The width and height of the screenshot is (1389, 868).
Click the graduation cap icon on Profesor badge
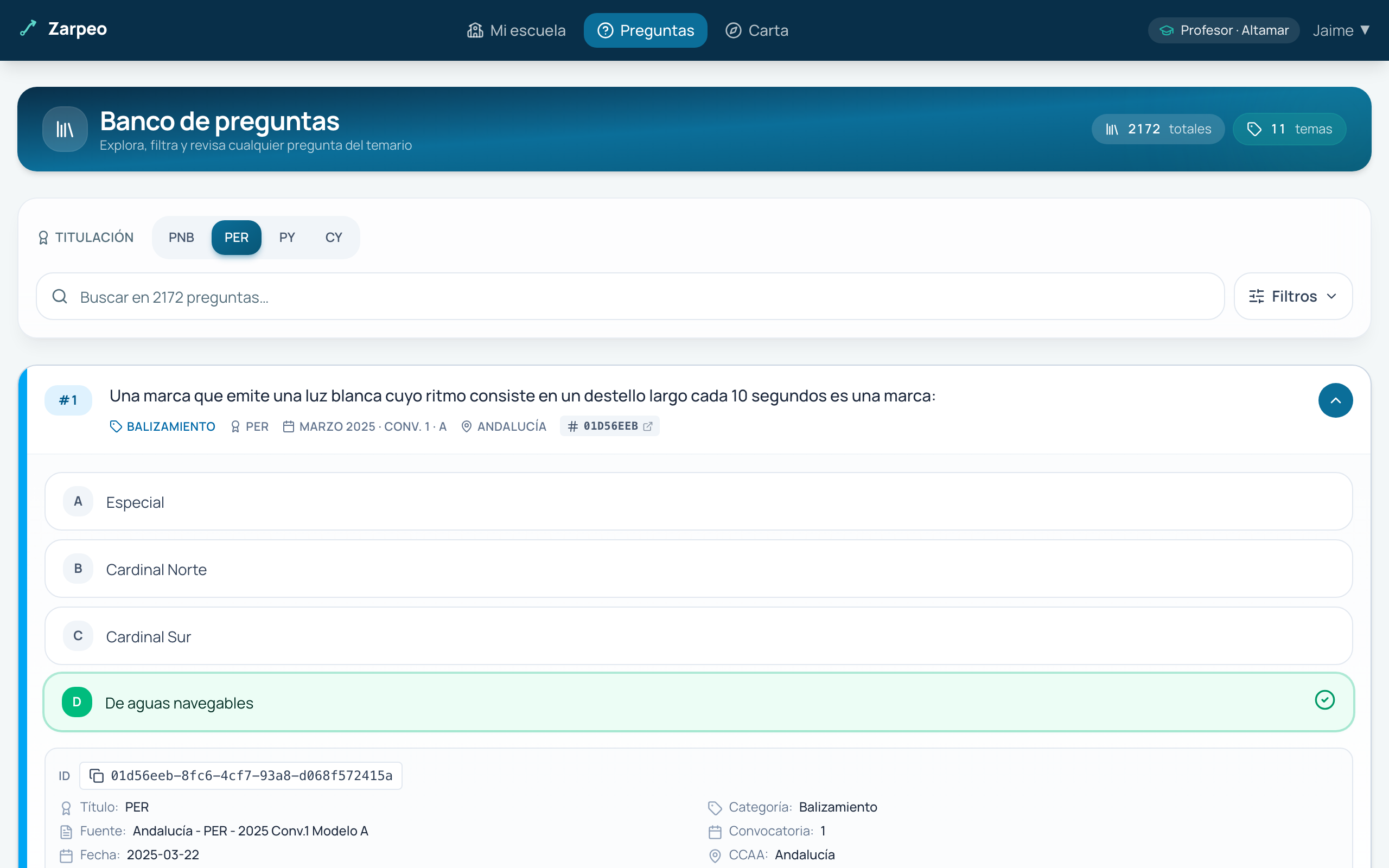1167,30
